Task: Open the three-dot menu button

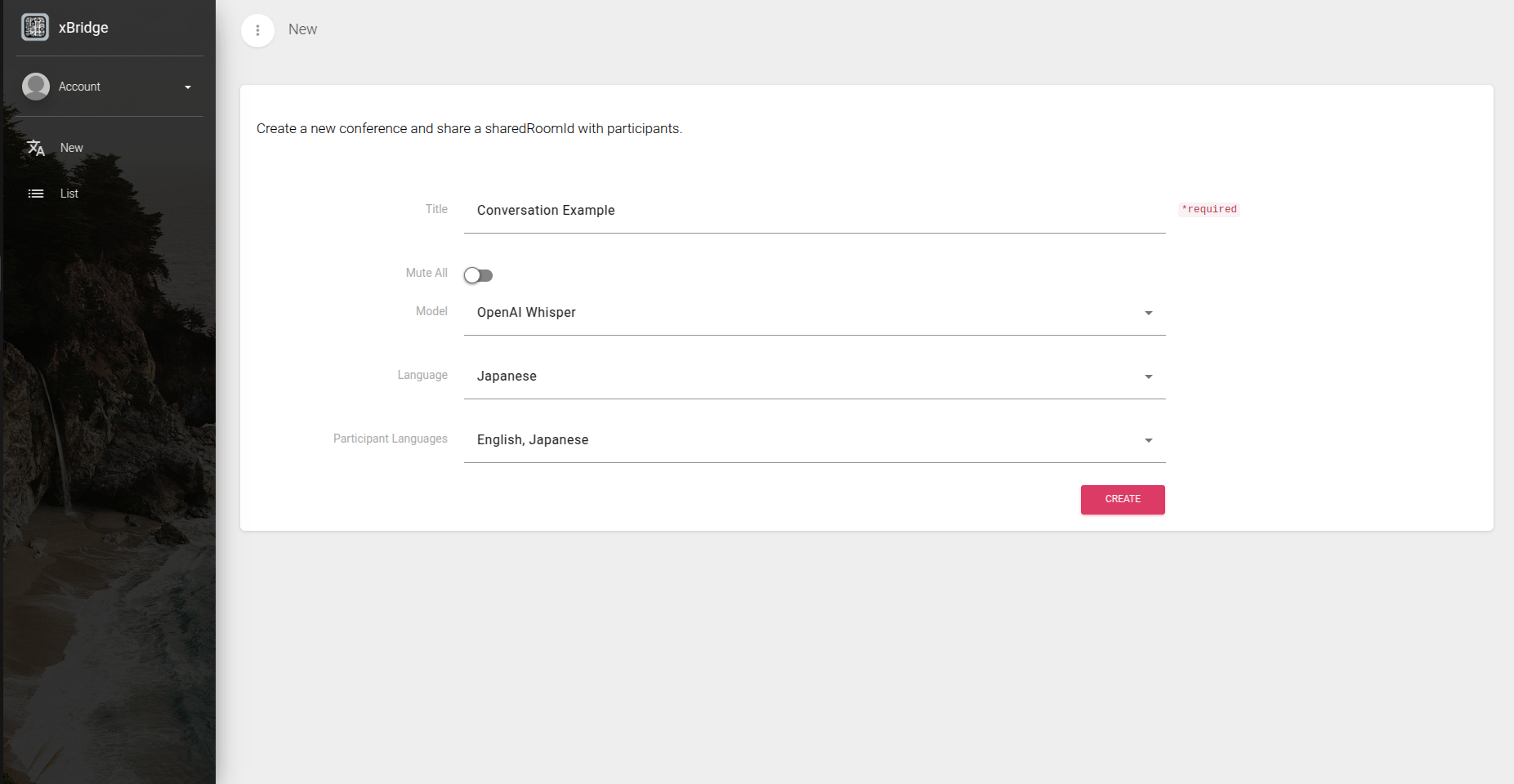Action: 257,30
